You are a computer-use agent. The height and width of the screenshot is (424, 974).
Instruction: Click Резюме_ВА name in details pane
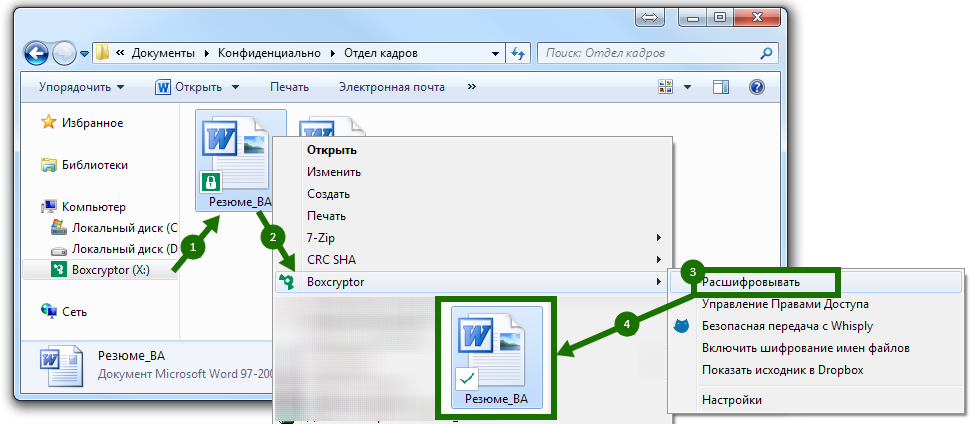click(x=131, y=356)
